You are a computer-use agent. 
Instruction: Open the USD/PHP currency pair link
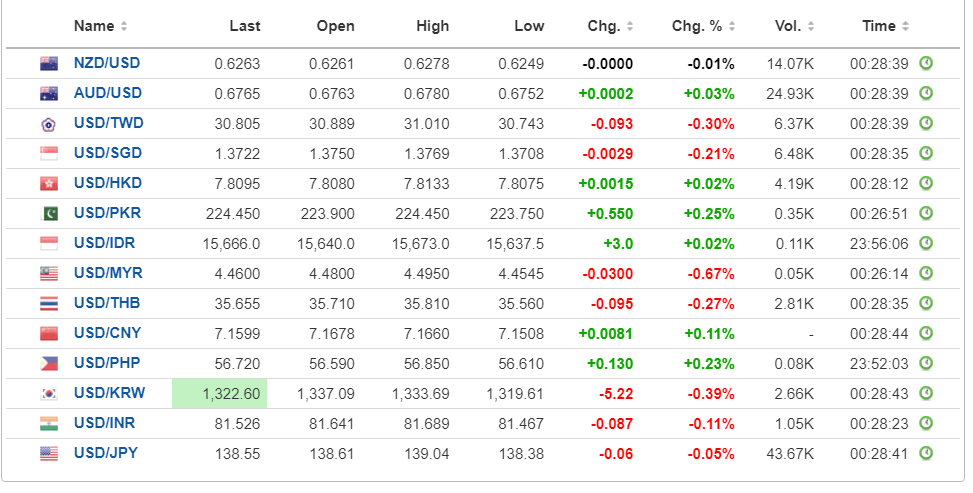pyautogui.click(x=108, y=363)
